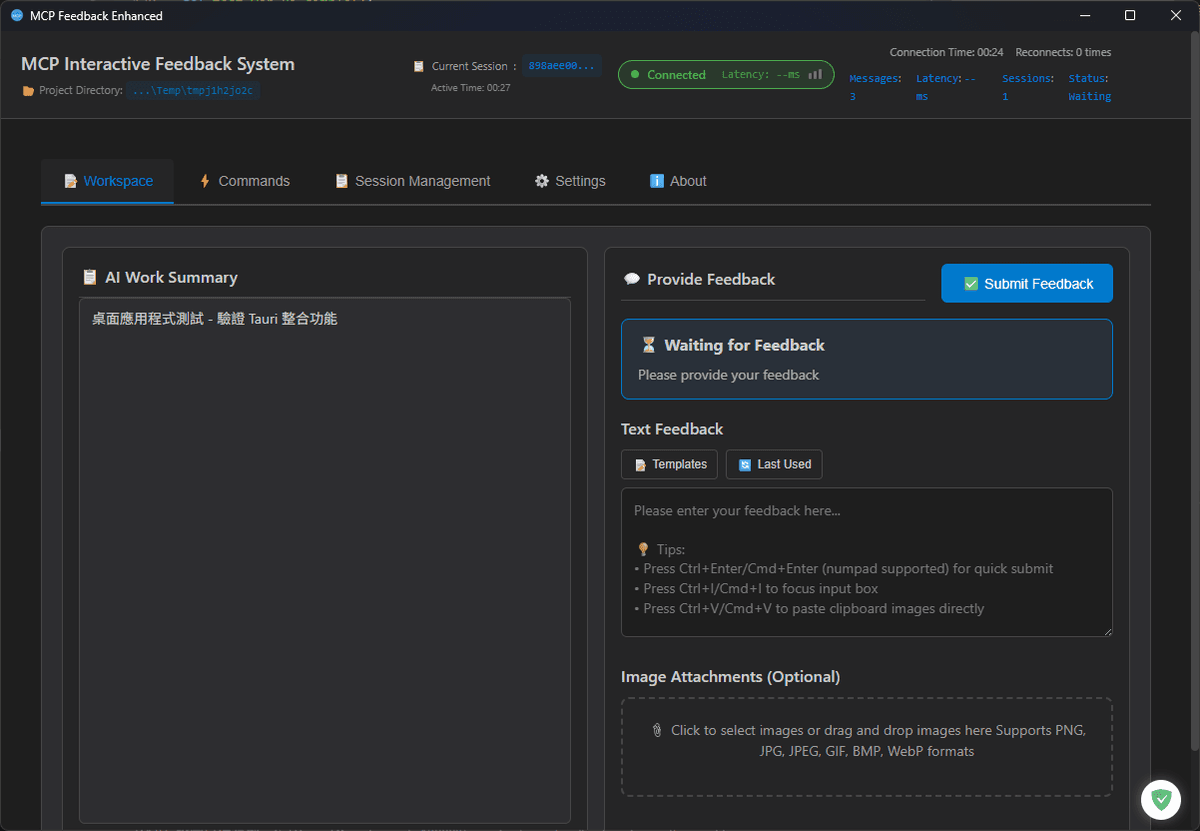The image size is (1200, 831).
Task: Click the Connected status indicator
Action: [726, 74]
